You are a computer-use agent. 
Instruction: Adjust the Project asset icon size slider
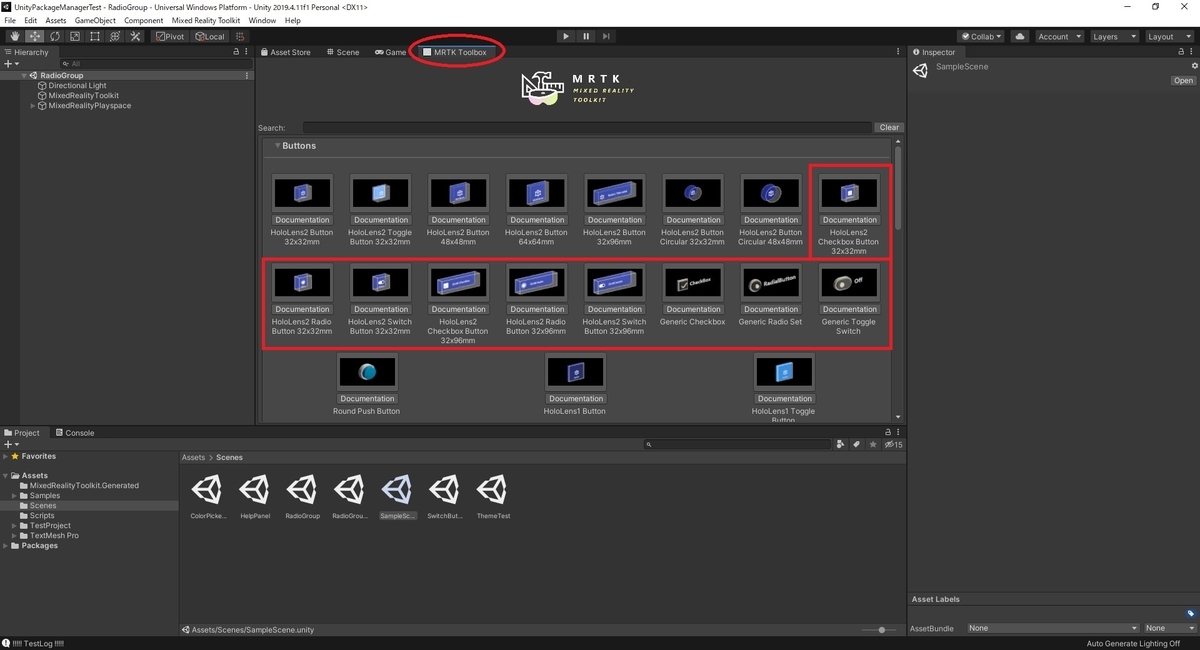point(880,630)
